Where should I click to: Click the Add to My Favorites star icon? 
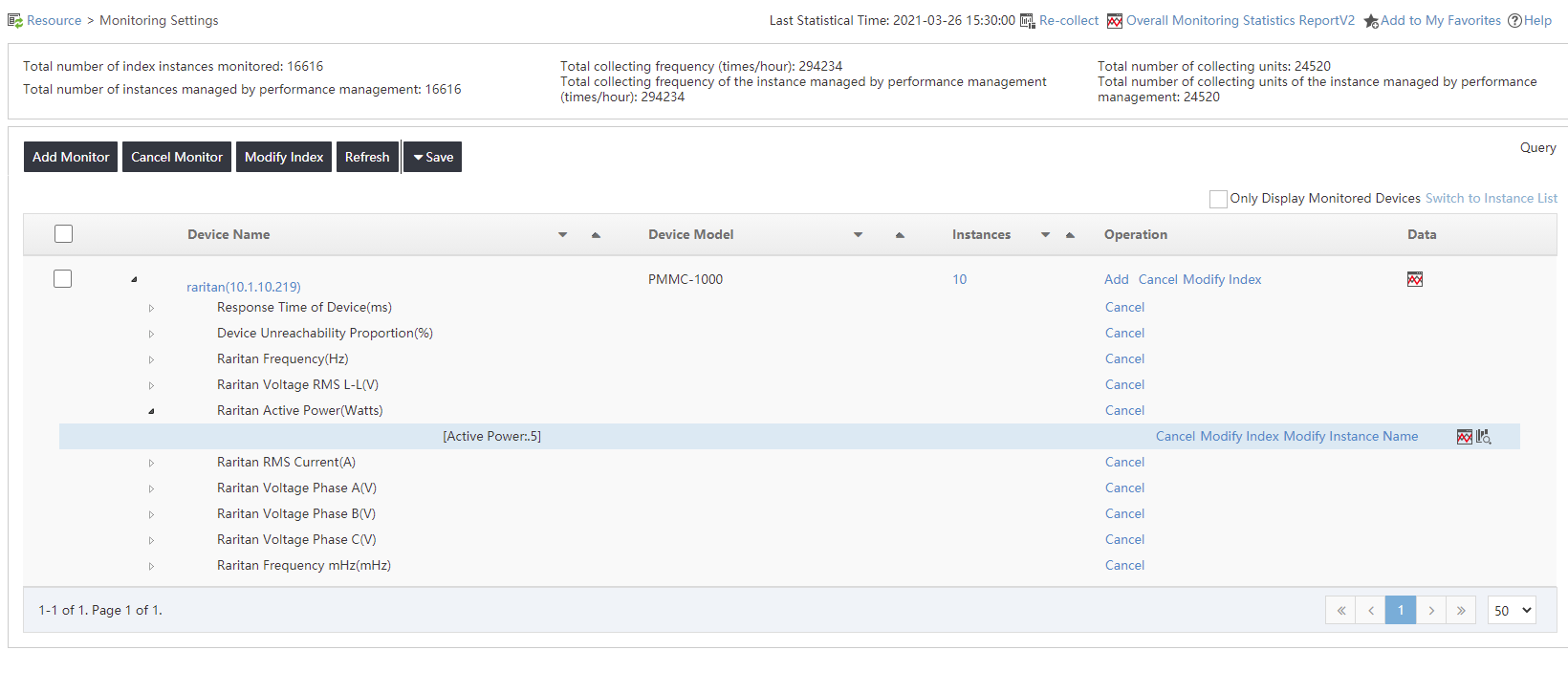pos(1371,21)
